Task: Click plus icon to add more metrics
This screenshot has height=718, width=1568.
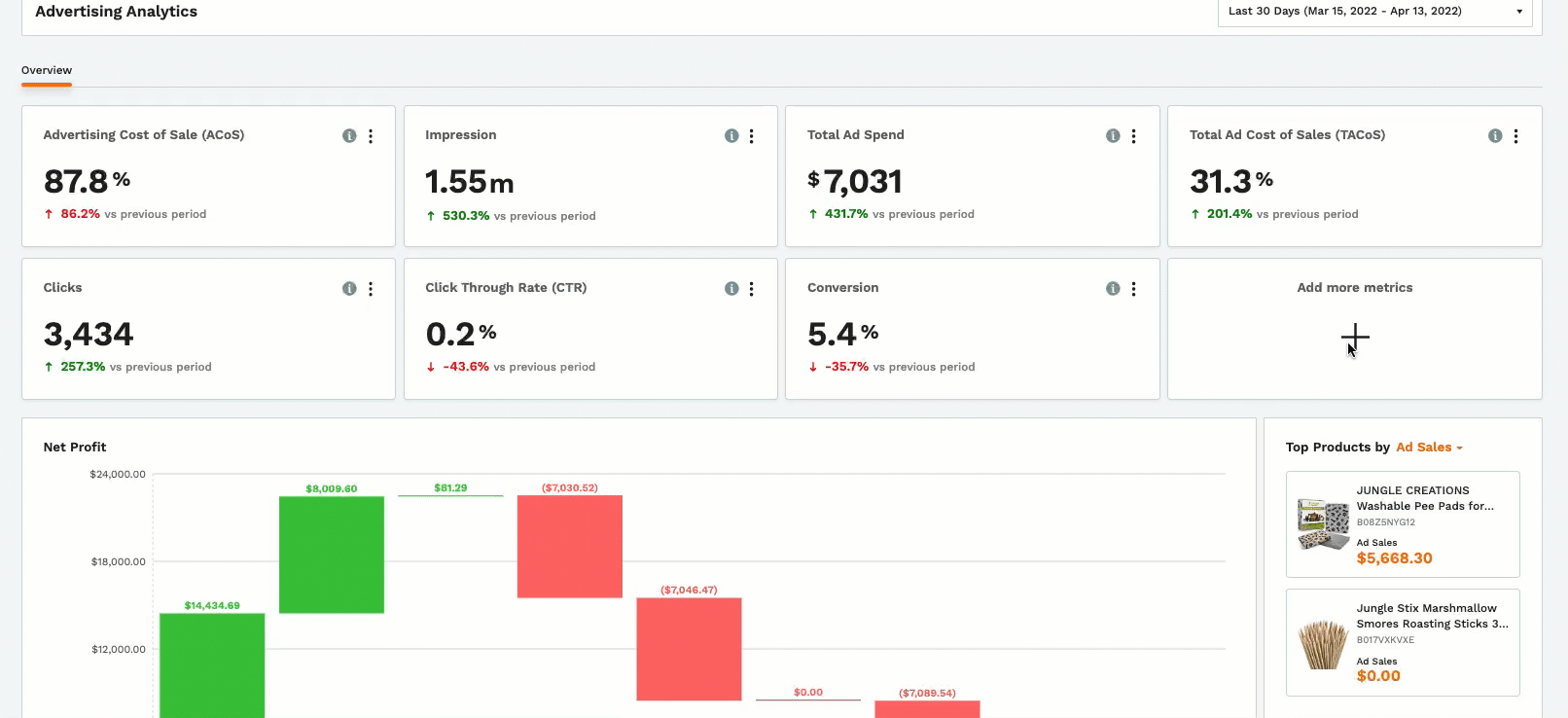Action: click(1355, 339)
